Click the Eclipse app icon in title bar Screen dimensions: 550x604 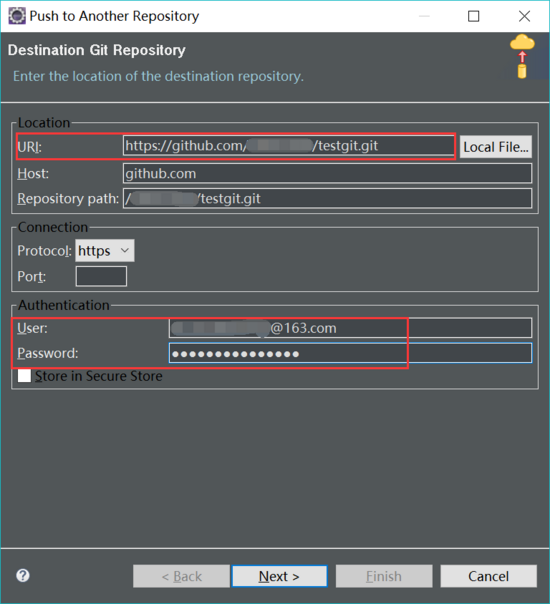pos(17,16)
